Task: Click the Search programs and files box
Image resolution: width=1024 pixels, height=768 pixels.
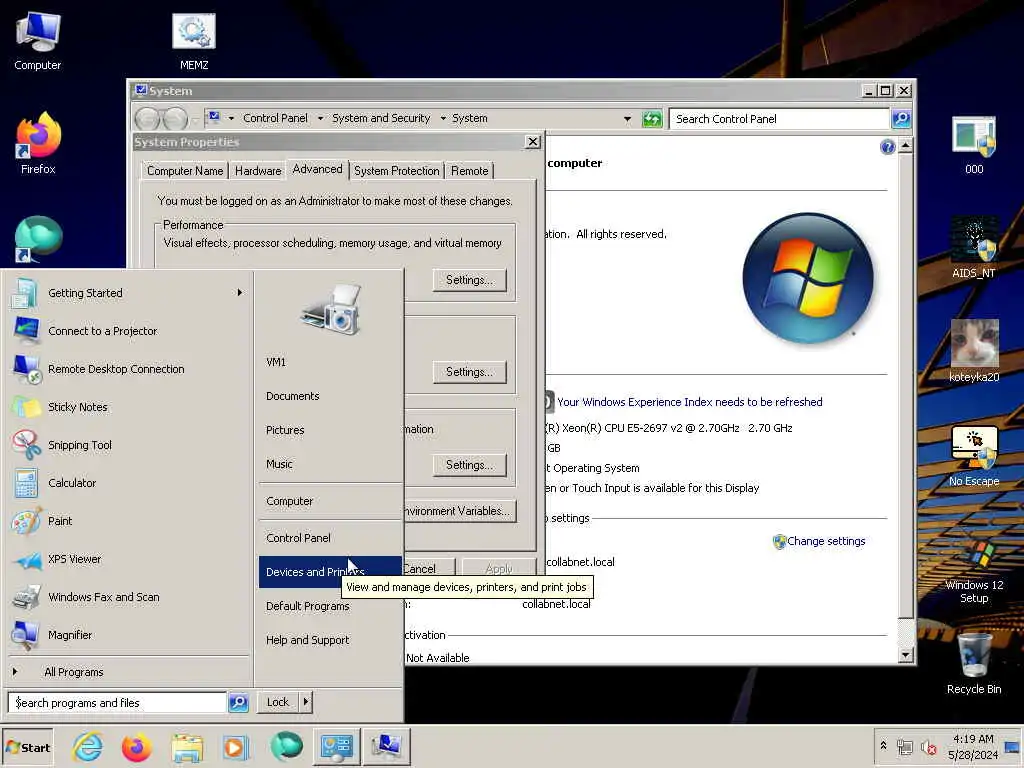Action: click(x=118, y=703)
